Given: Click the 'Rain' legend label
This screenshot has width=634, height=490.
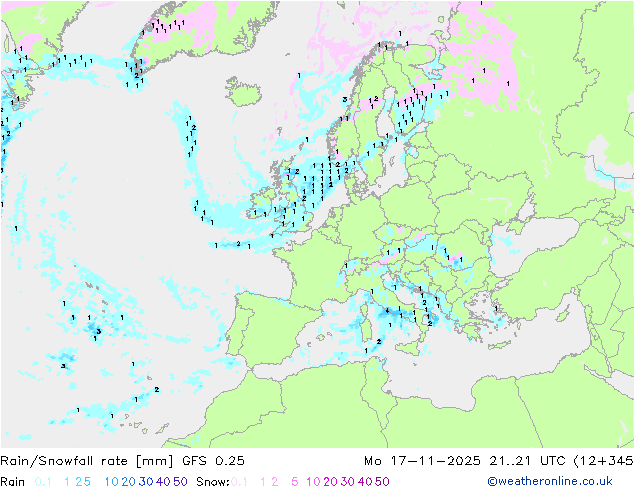Looking at the screenshot, I should [13, 482].
